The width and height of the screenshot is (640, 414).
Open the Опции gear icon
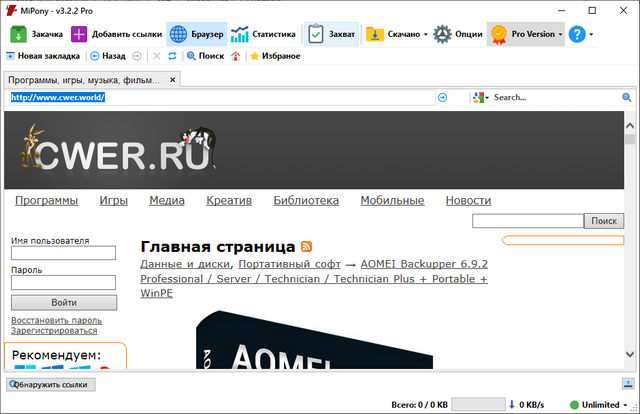pyautogui.click(x=442, y=33)
